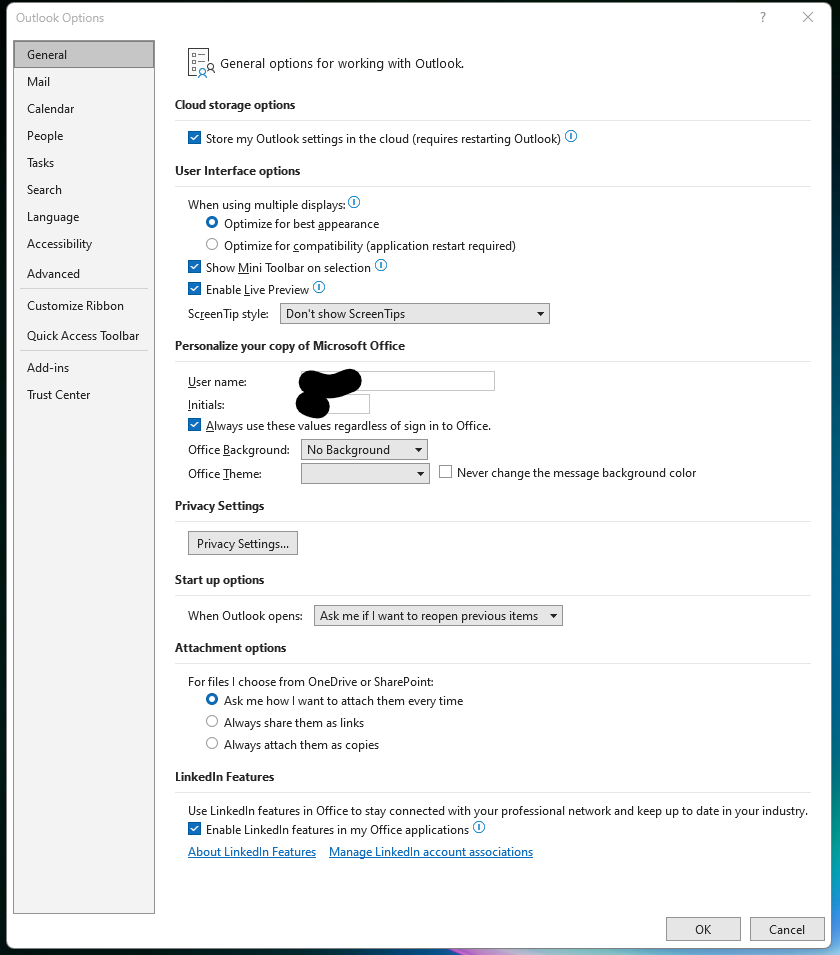
Task: Click info icon beside Enable Live Preview
Action: [x=319, y=287]
